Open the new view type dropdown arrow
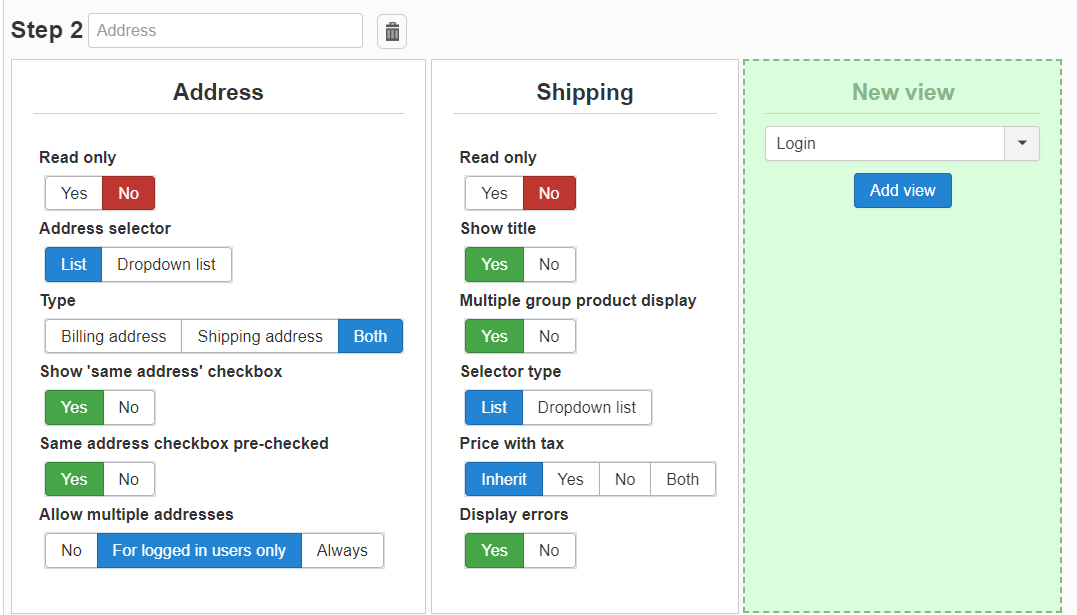 pos(1021,143)
